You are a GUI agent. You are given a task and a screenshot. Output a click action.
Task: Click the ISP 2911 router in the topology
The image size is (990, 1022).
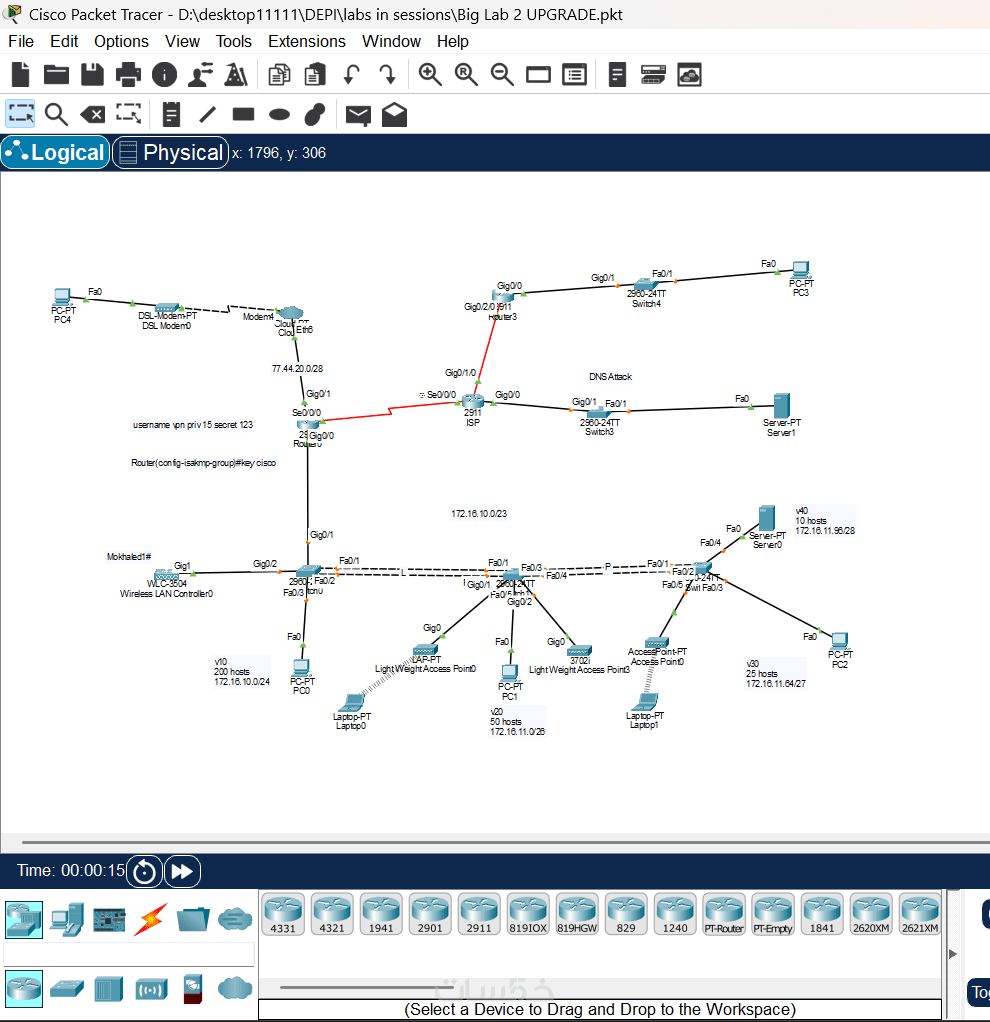(x=473, y=403)
